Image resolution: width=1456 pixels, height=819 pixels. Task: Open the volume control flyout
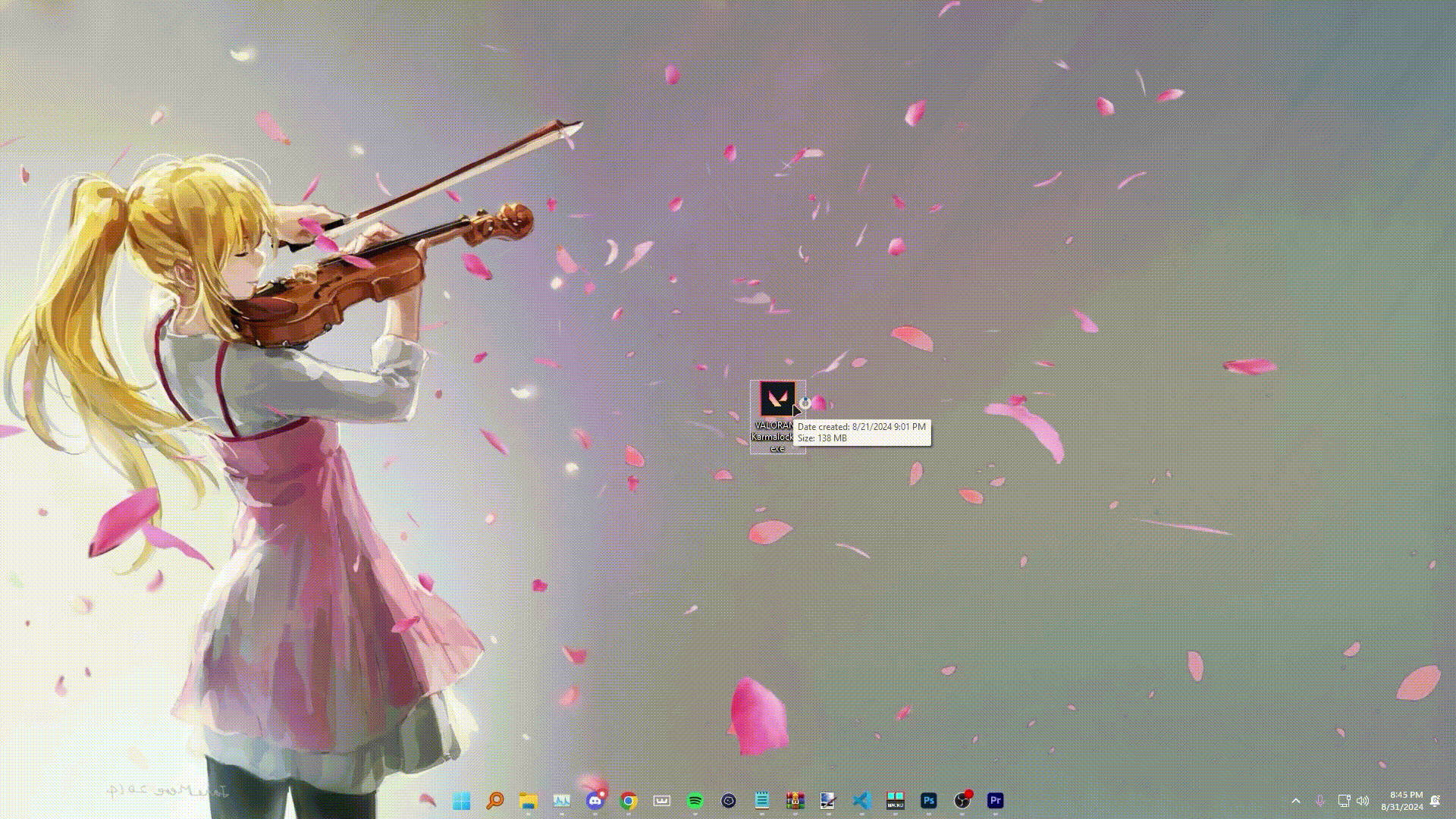pyautogui.click(x=1363, y=801)
